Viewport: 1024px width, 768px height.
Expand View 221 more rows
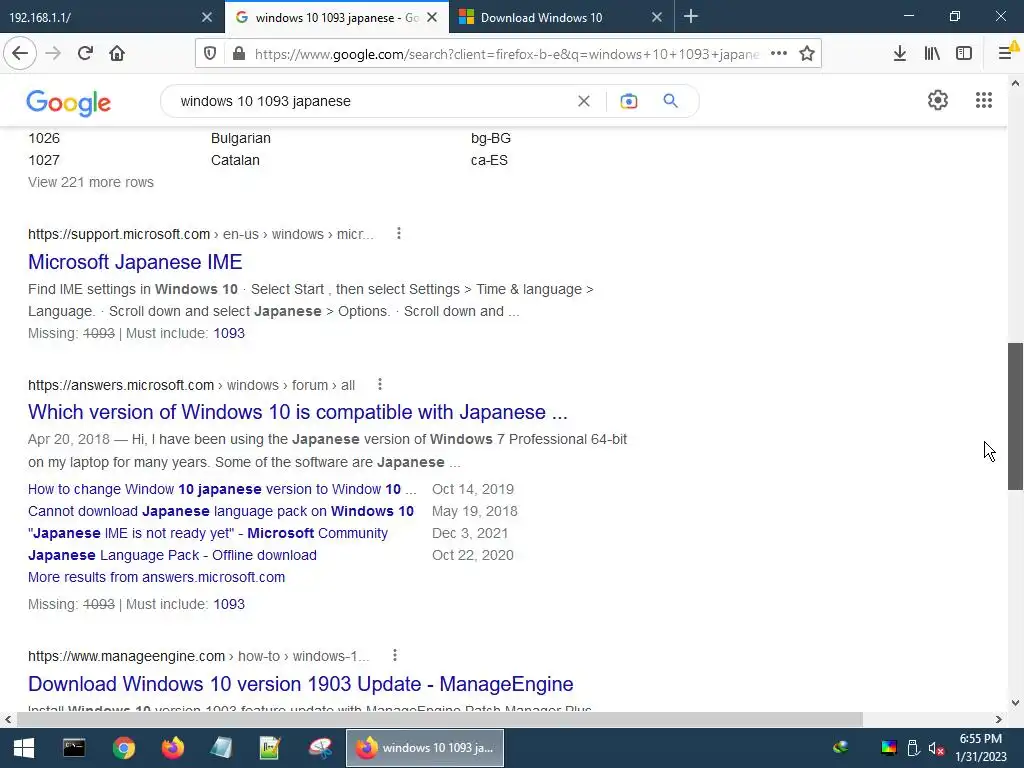(x=91, y=182)
